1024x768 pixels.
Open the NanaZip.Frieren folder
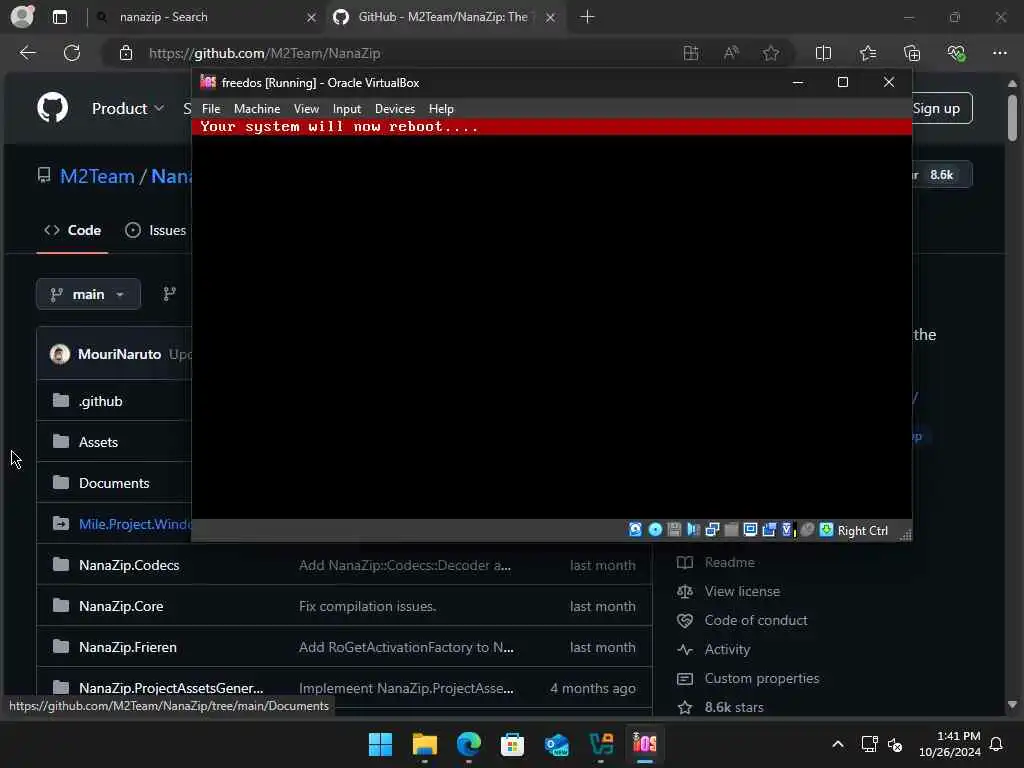click(127, 648)
